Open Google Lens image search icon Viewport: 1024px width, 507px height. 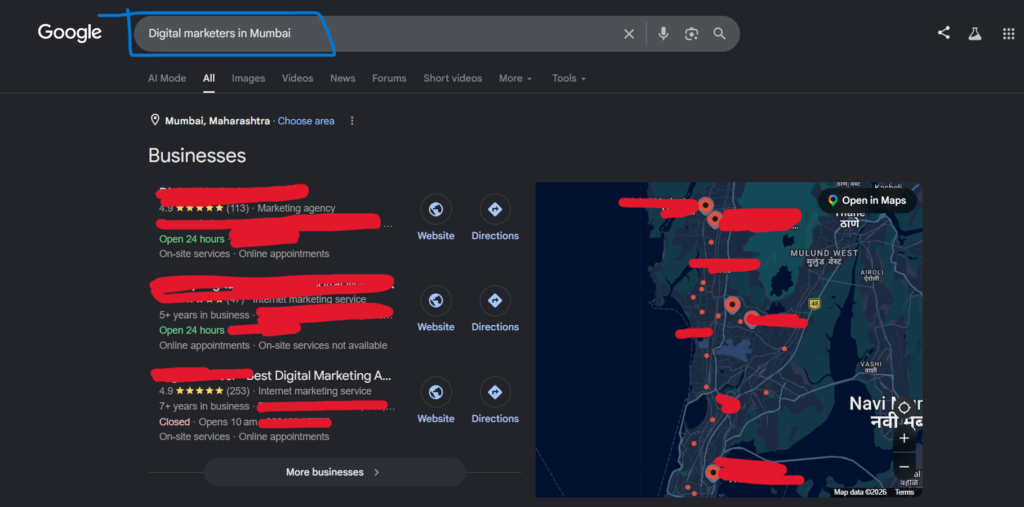click(692, 34)
